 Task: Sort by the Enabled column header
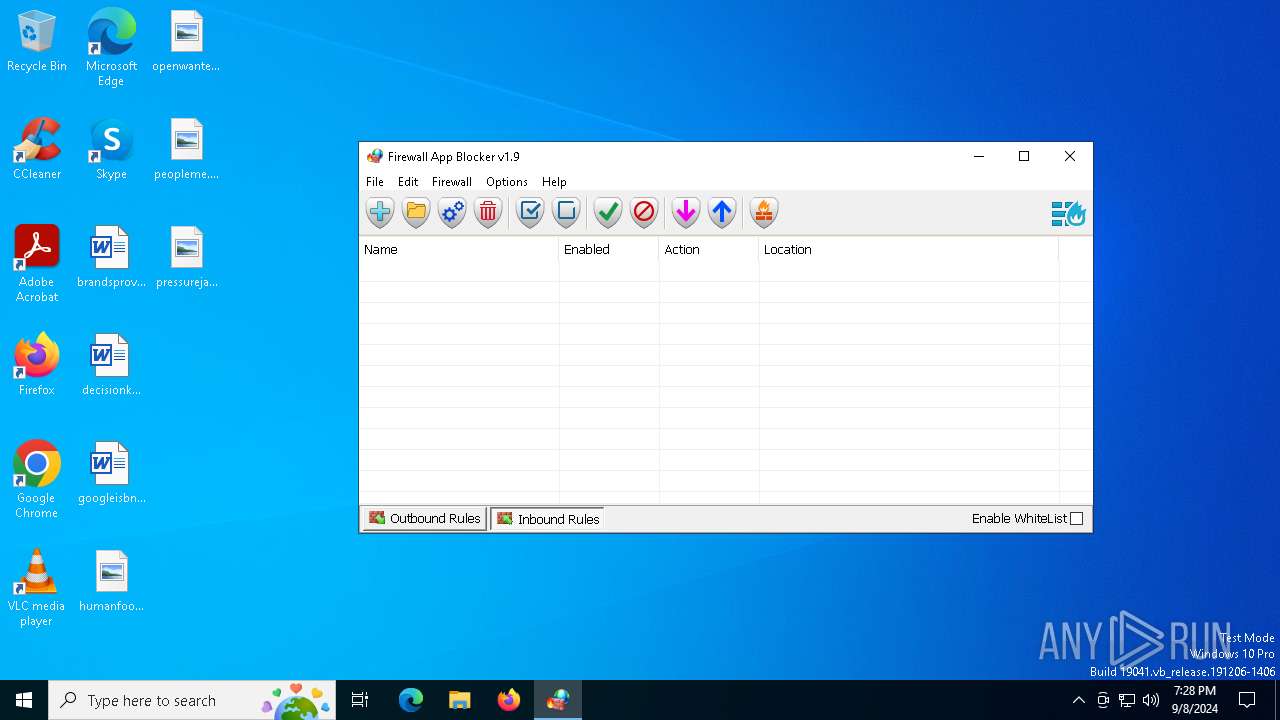[609, 250]
